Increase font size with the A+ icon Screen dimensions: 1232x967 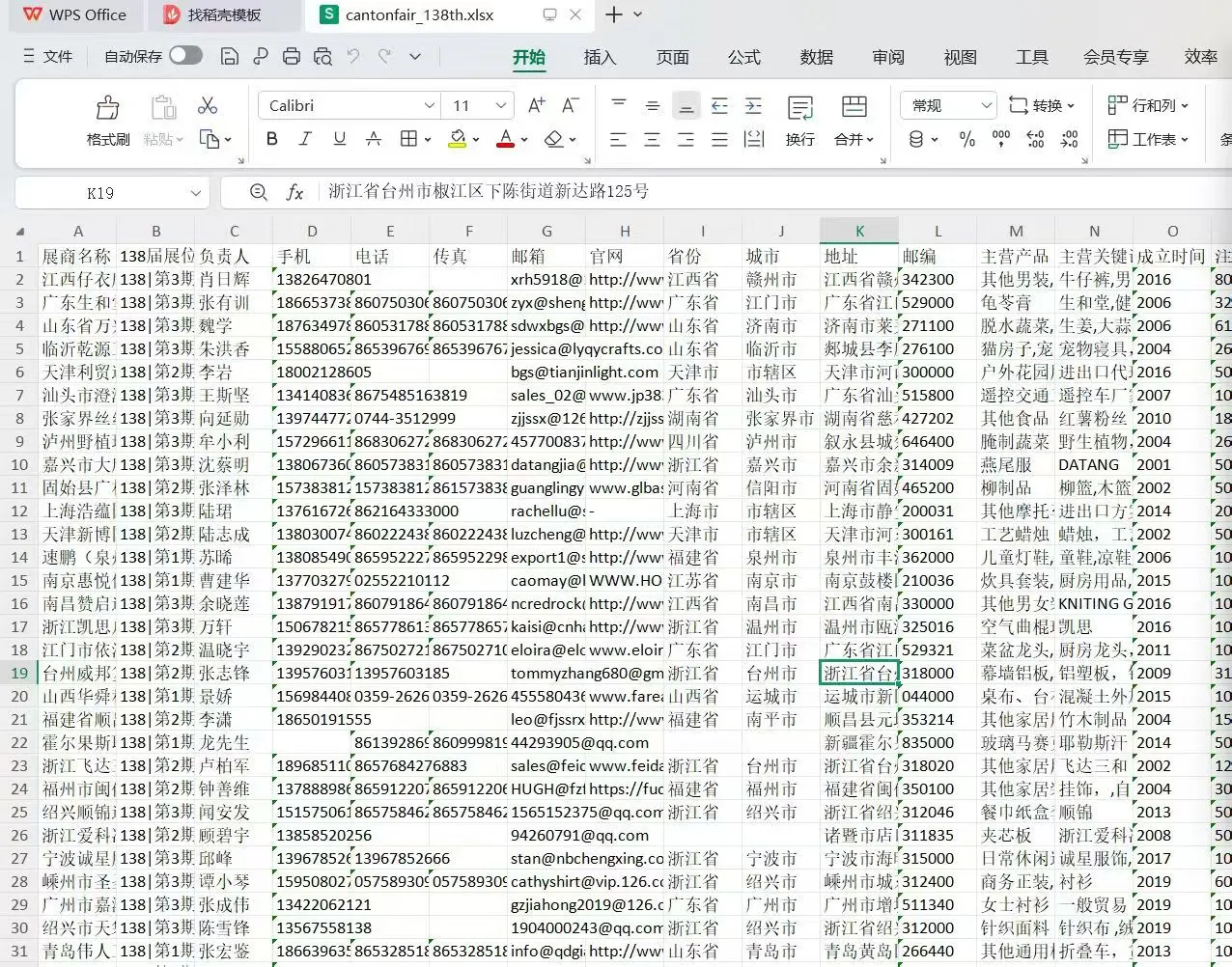537,105
